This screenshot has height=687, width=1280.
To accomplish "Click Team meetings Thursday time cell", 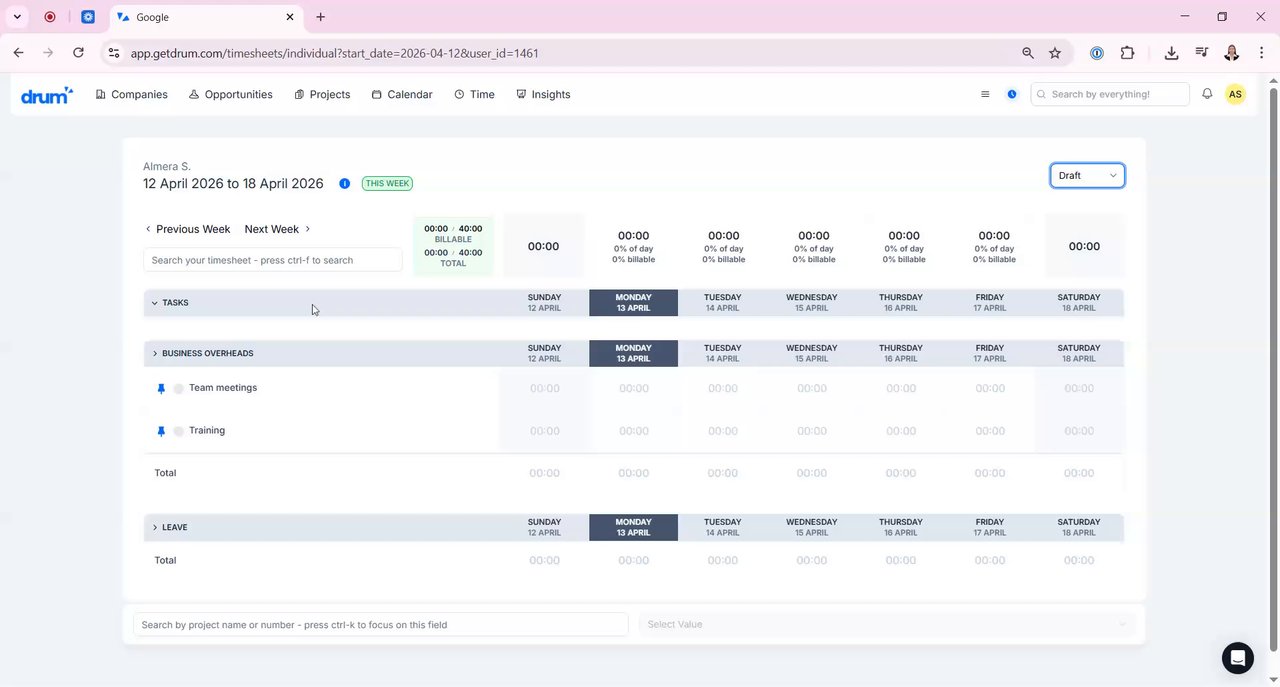I will tap(900, 389).
